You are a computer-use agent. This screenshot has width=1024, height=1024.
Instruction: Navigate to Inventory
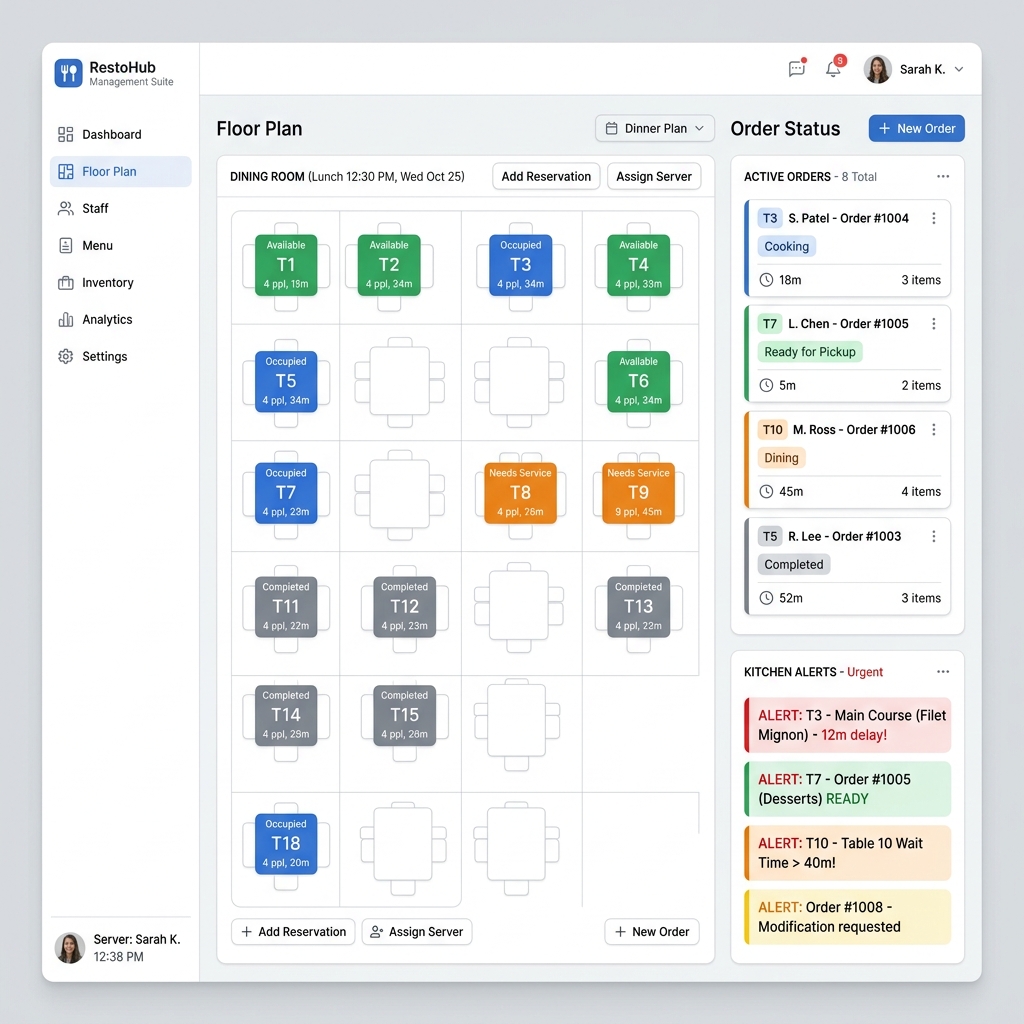(x=121, y=283)
